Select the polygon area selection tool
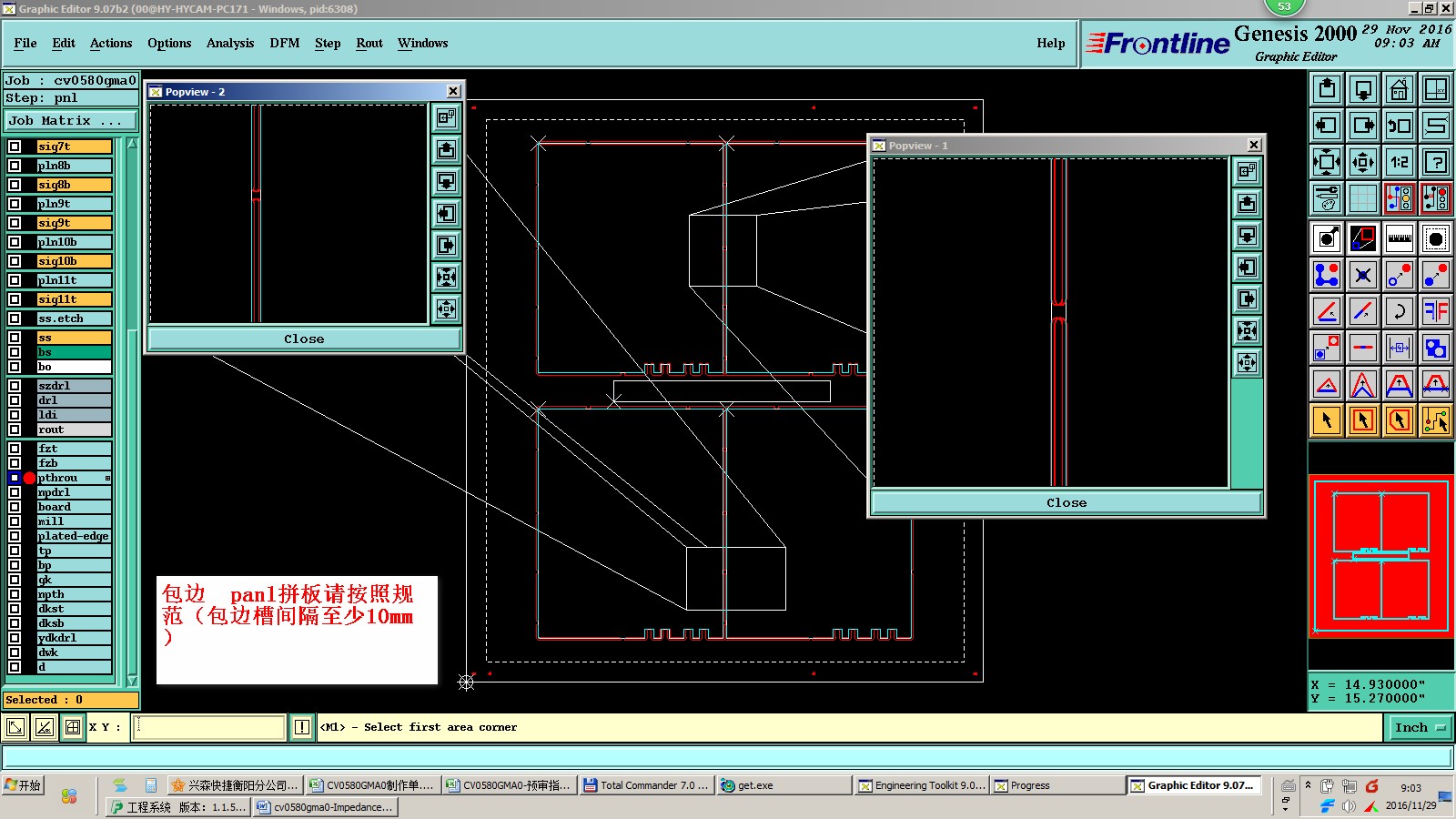This screenshot has width=1456, height=819. click(x=1400, y=420)
